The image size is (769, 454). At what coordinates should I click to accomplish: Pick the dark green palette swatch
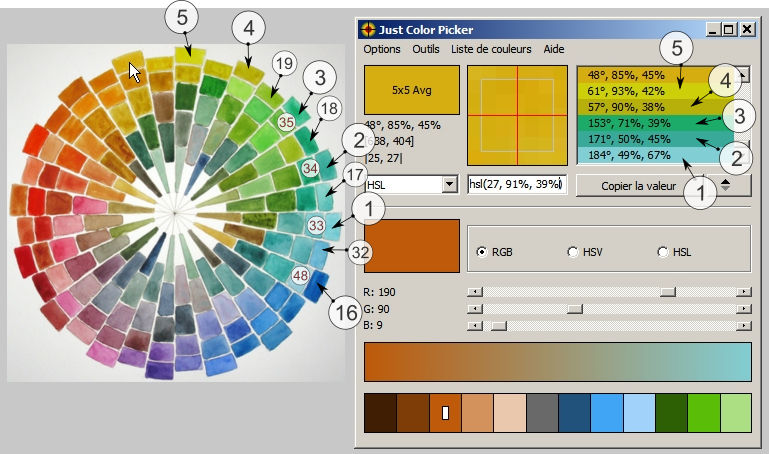coord(671,413)
